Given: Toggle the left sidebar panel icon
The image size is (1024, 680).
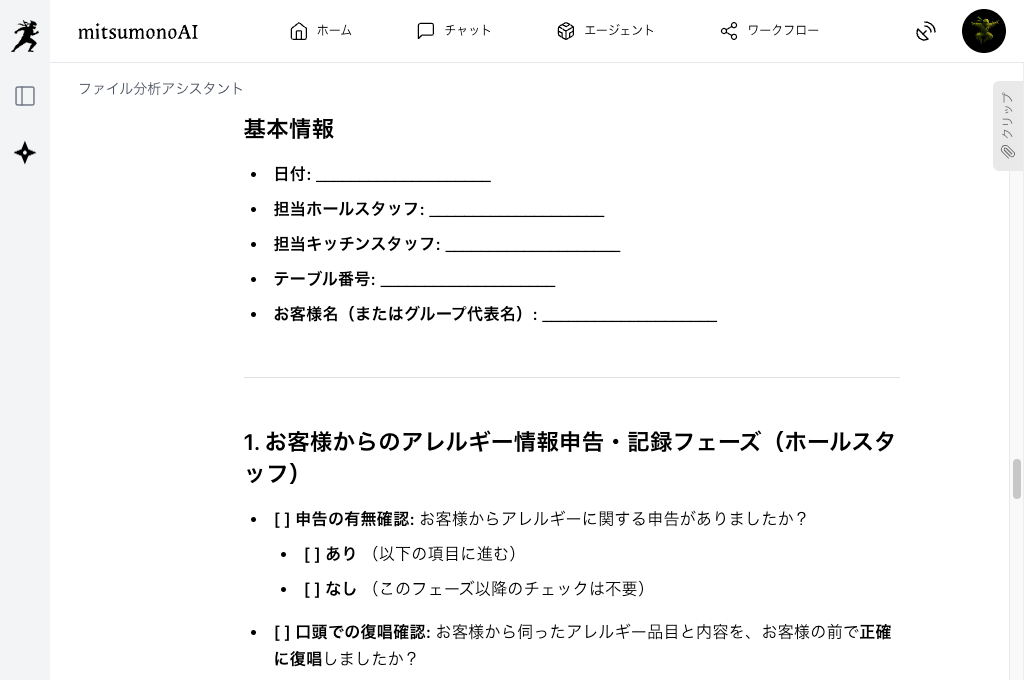Looking at the screenshot, I should click(25, 96).
